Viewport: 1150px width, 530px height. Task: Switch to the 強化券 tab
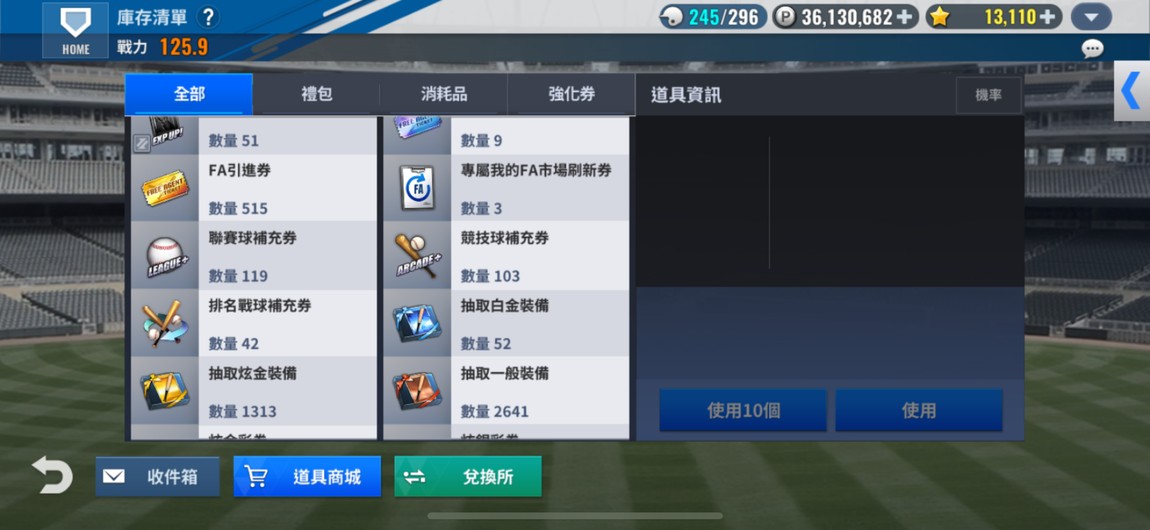[x=571, y=94]
